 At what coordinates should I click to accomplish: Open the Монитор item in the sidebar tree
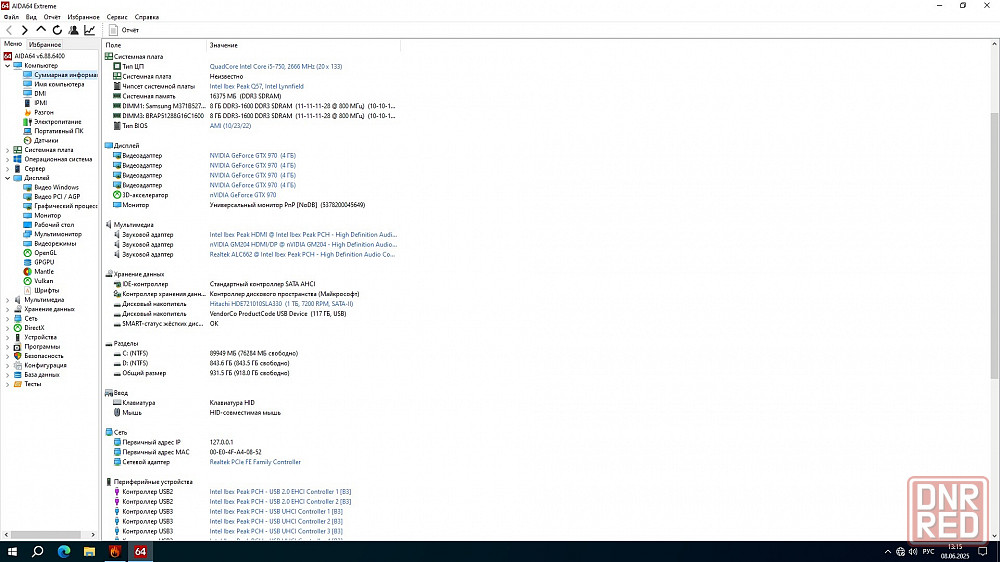[x=42, y=216]
